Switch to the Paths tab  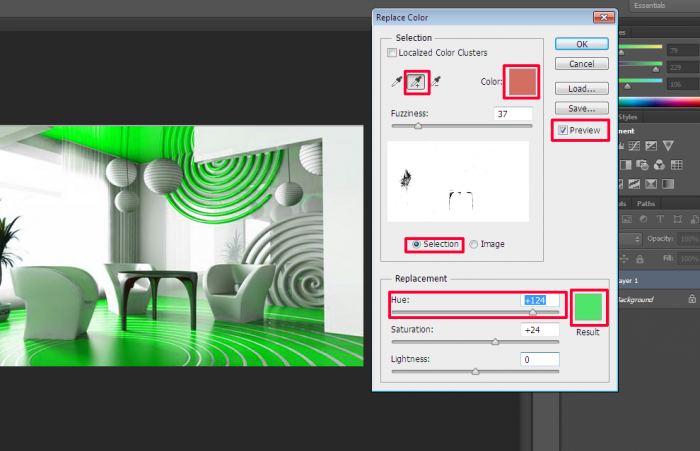(x=646, y=204)
